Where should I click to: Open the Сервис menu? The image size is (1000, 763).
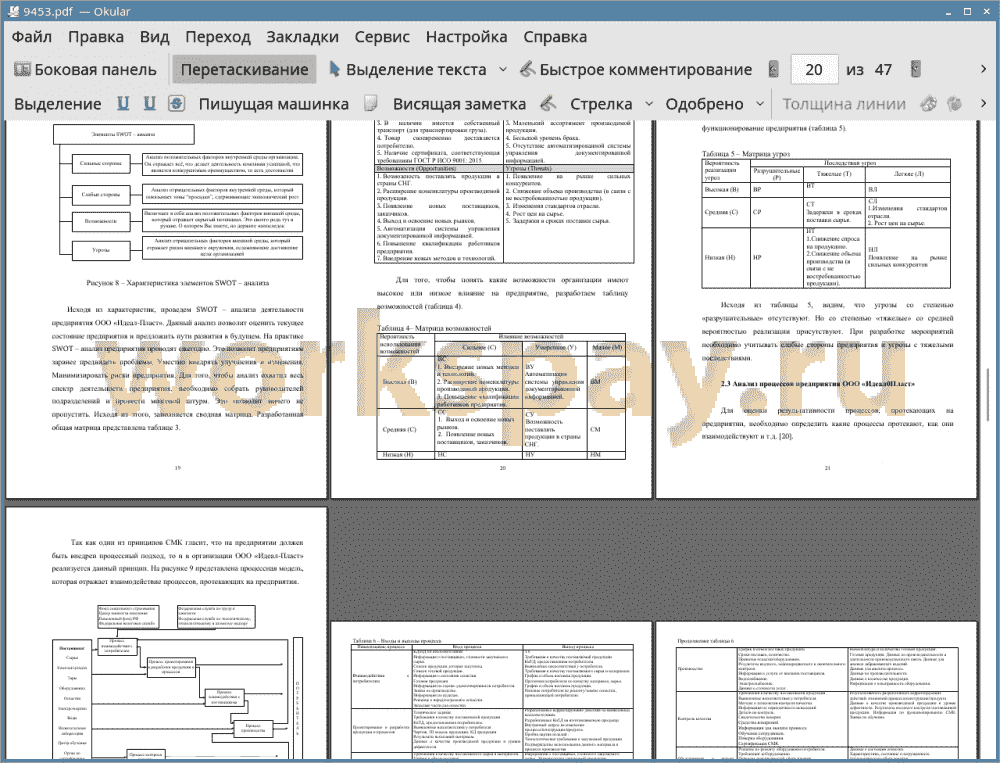(x=382, y=37)
